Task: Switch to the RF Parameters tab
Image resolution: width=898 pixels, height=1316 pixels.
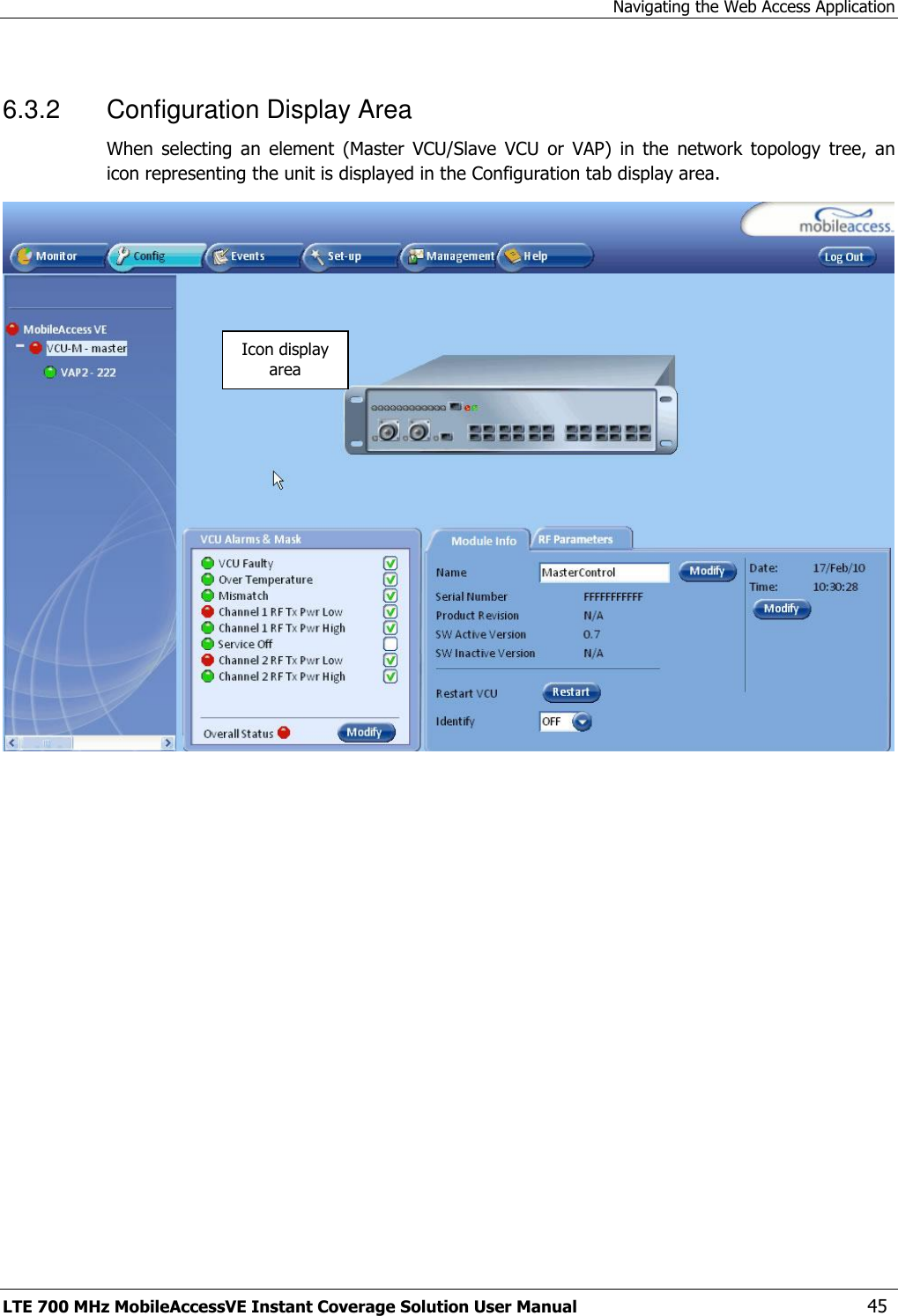Action: (x=576, y=539)
